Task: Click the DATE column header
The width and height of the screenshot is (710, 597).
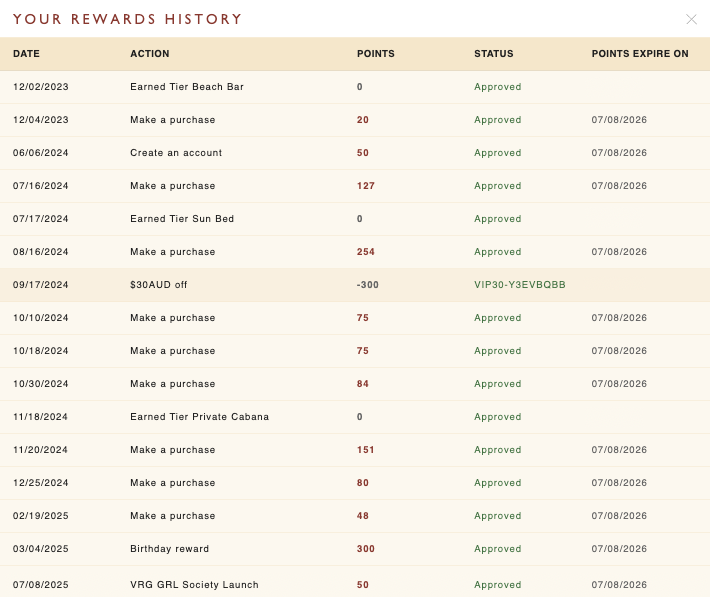Action: 26,53
